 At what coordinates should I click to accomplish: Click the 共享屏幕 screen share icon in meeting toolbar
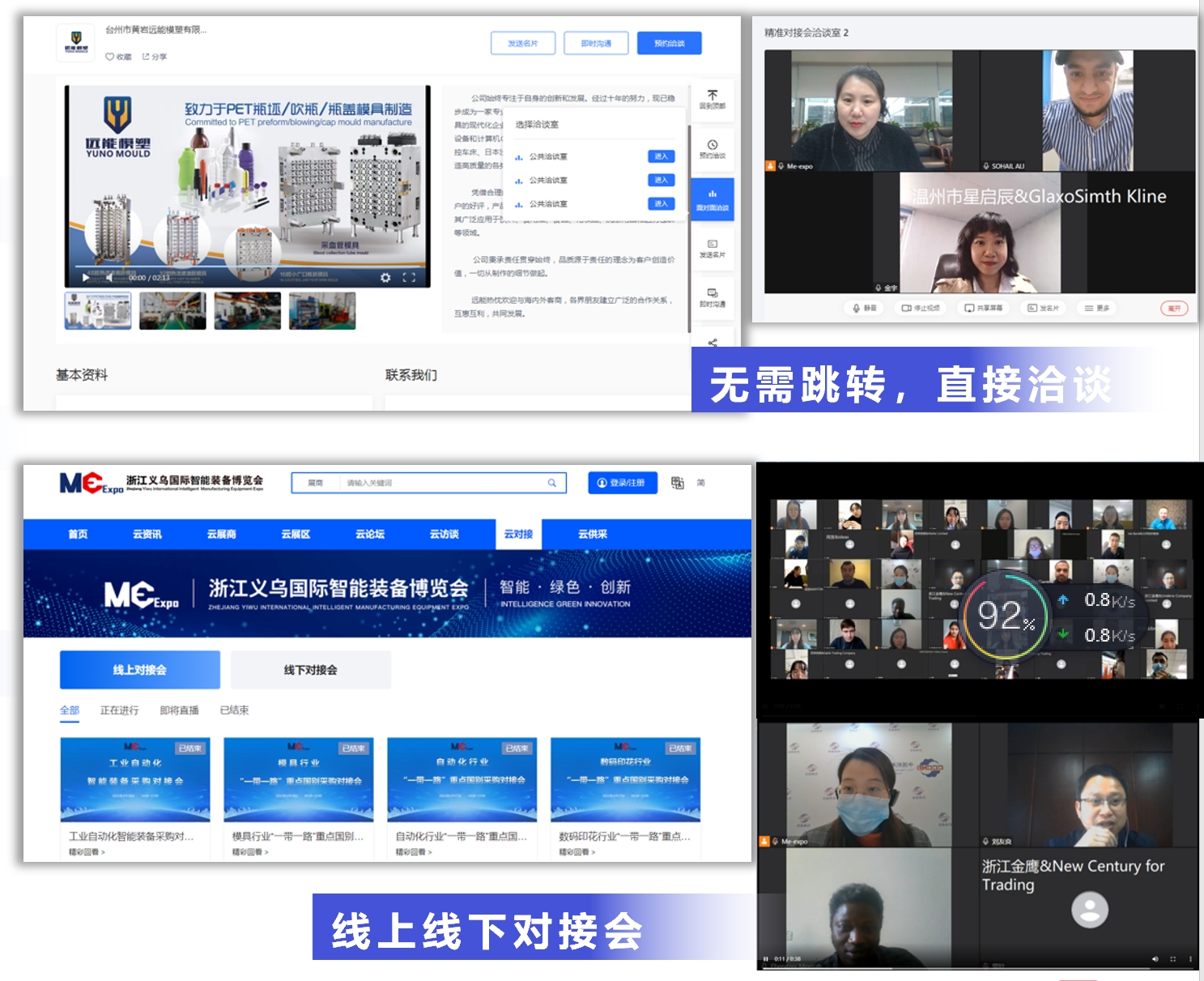[x=985, y=308]
